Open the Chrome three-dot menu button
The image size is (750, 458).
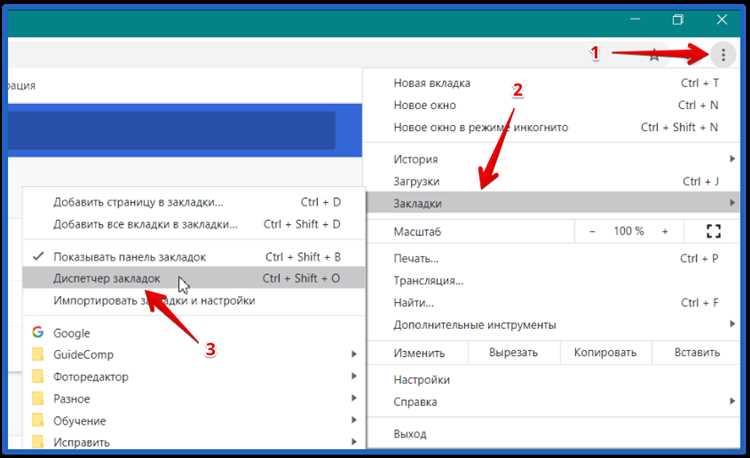coord(723,55)
